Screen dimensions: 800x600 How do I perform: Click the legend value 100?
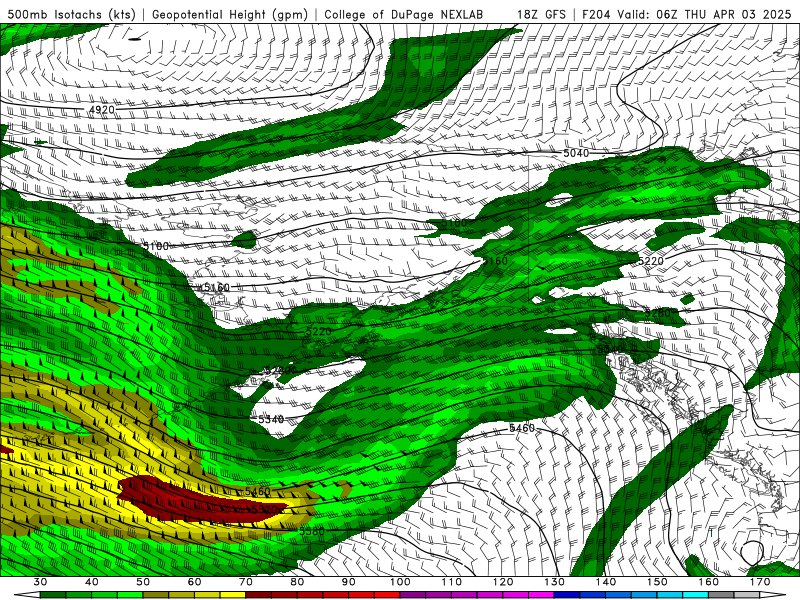click(400, 582)
